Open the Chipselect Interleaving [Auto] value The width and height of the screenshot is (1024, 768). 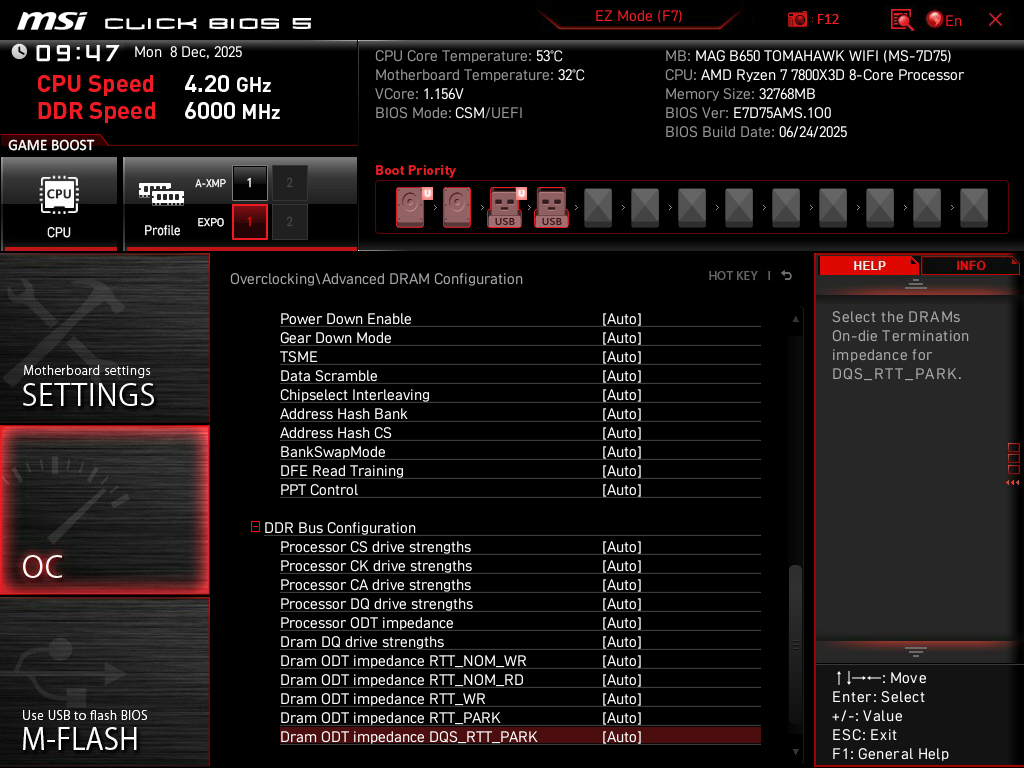(x=622, y=394)
